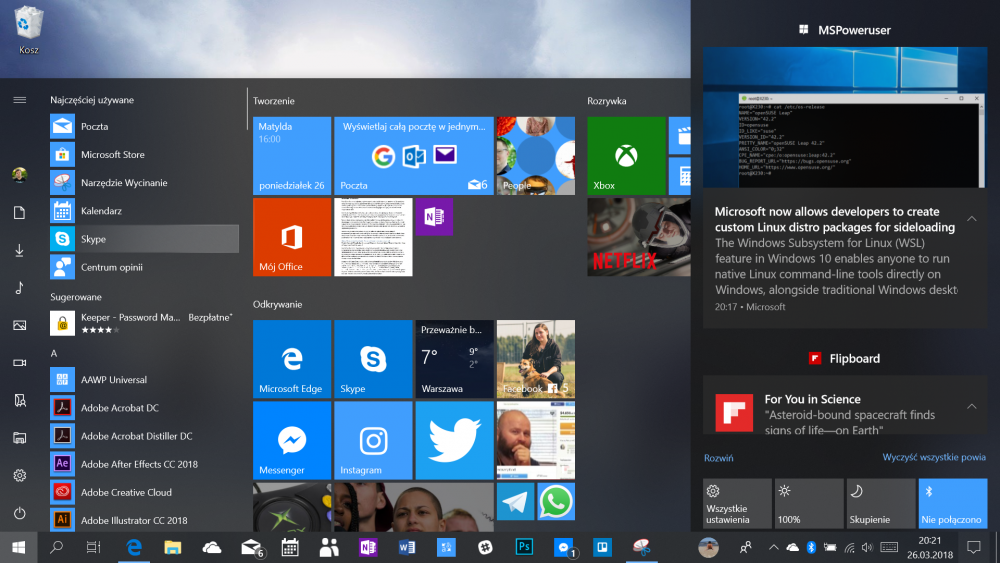Open the People tile
1000x563 pixels.
tap(536, 156)
